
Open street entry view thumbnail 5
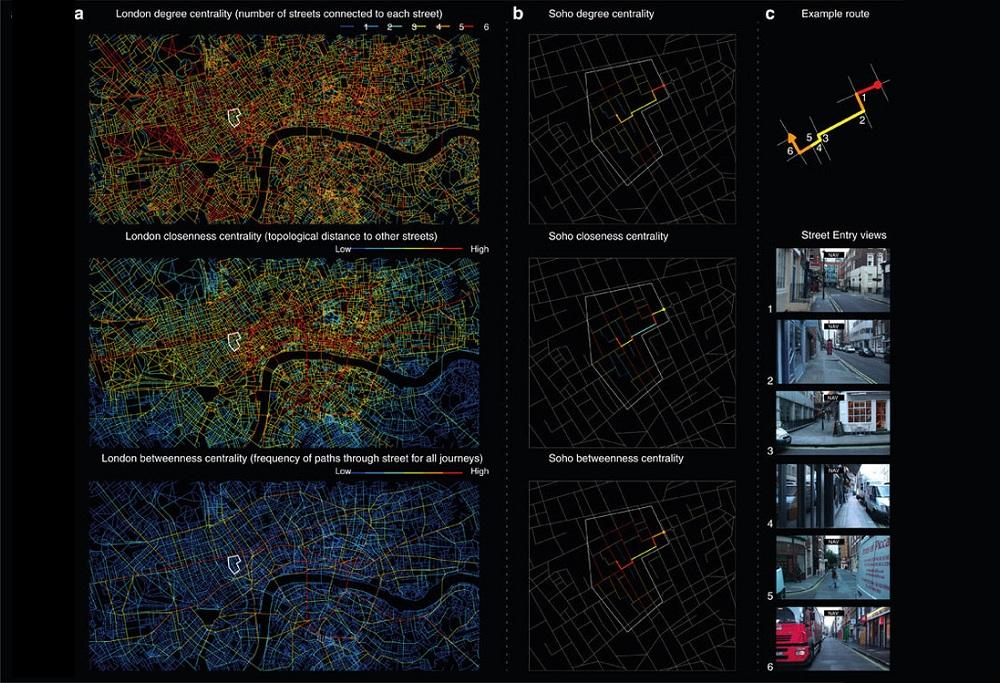pyautogui.click(x=832, y=567)
